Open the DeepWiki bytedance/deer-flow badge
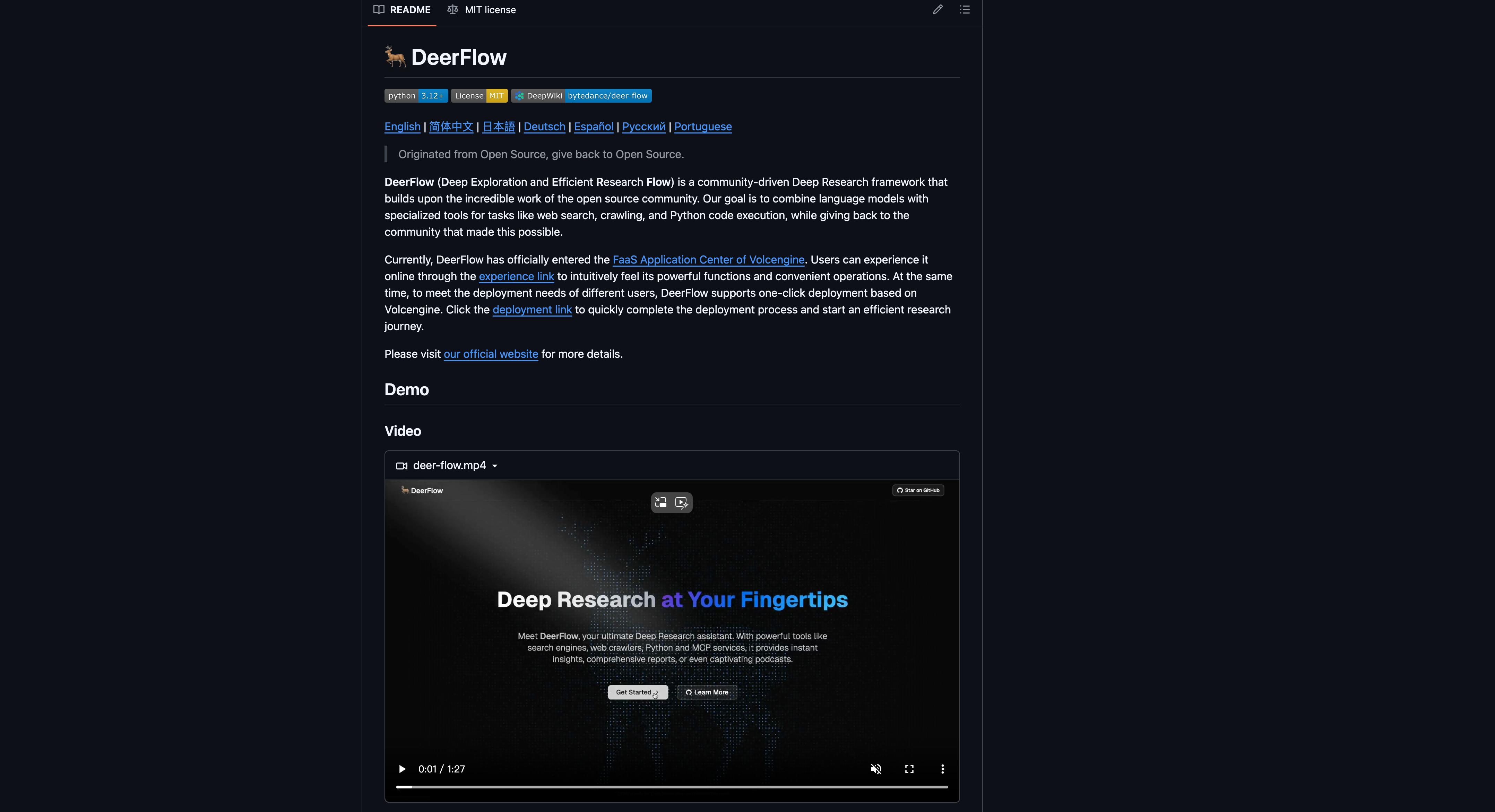 click(581, 96)
